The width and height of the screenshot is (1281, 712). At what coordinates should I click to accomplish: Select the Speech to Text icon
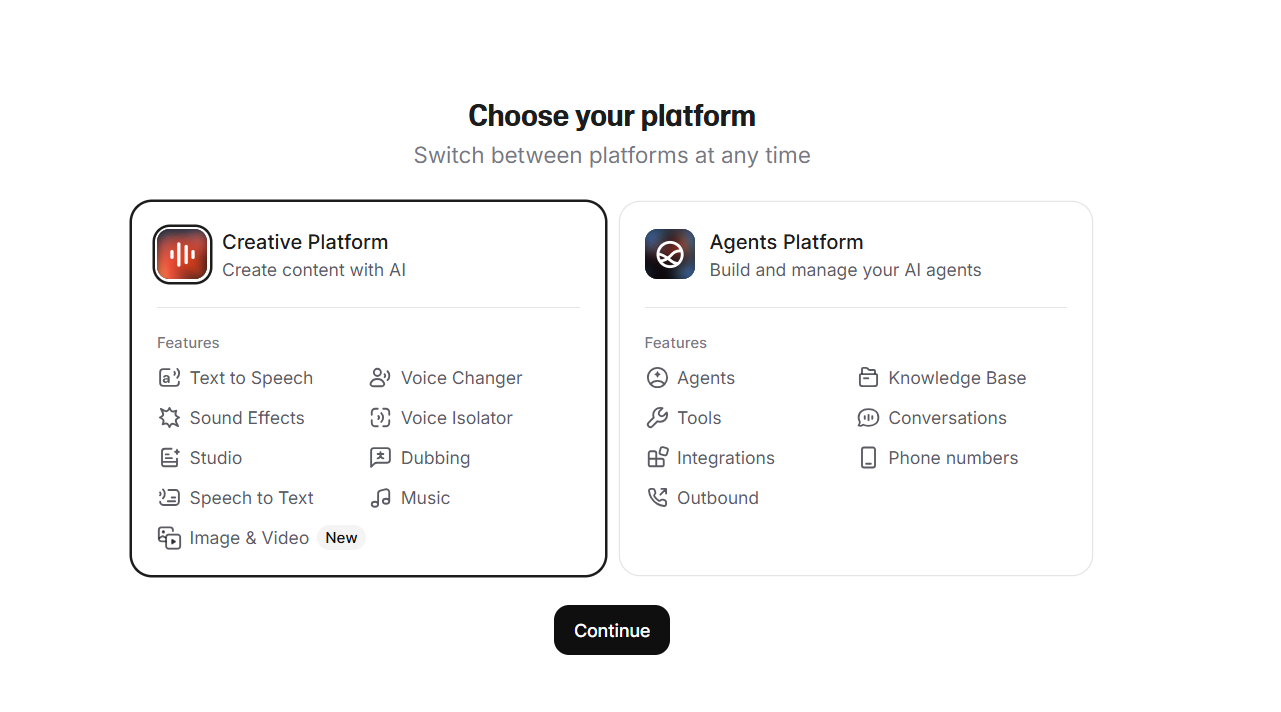click(x=170, y=498)
